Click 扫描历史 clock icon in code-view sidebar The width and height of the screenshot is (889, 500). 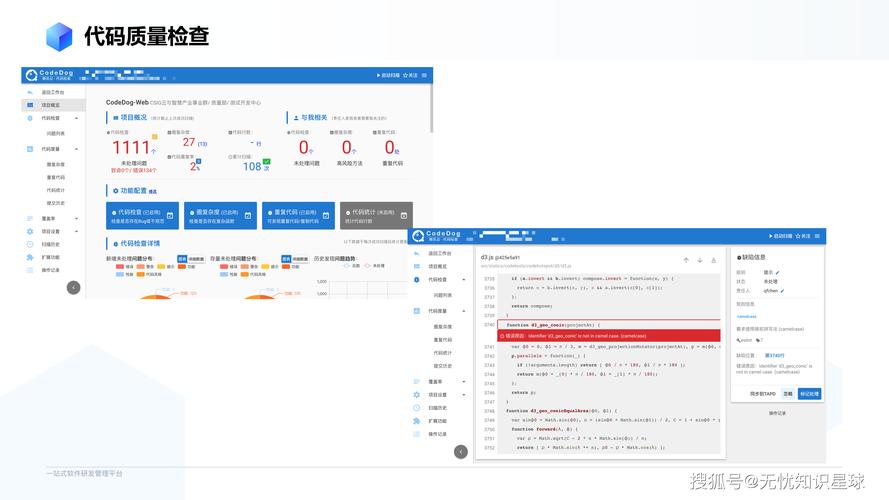[417, 408]
